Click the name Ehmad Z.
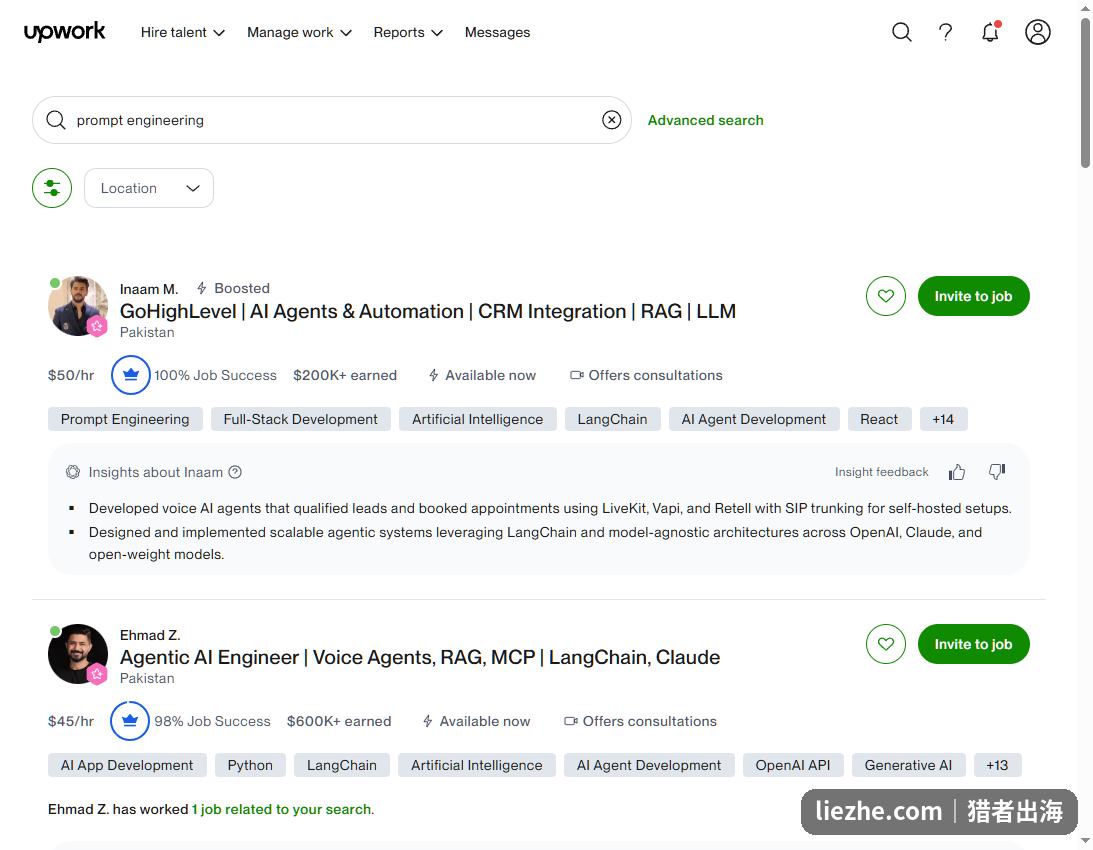This screenshot has height=850, width=1093. (x=150, y=635)
